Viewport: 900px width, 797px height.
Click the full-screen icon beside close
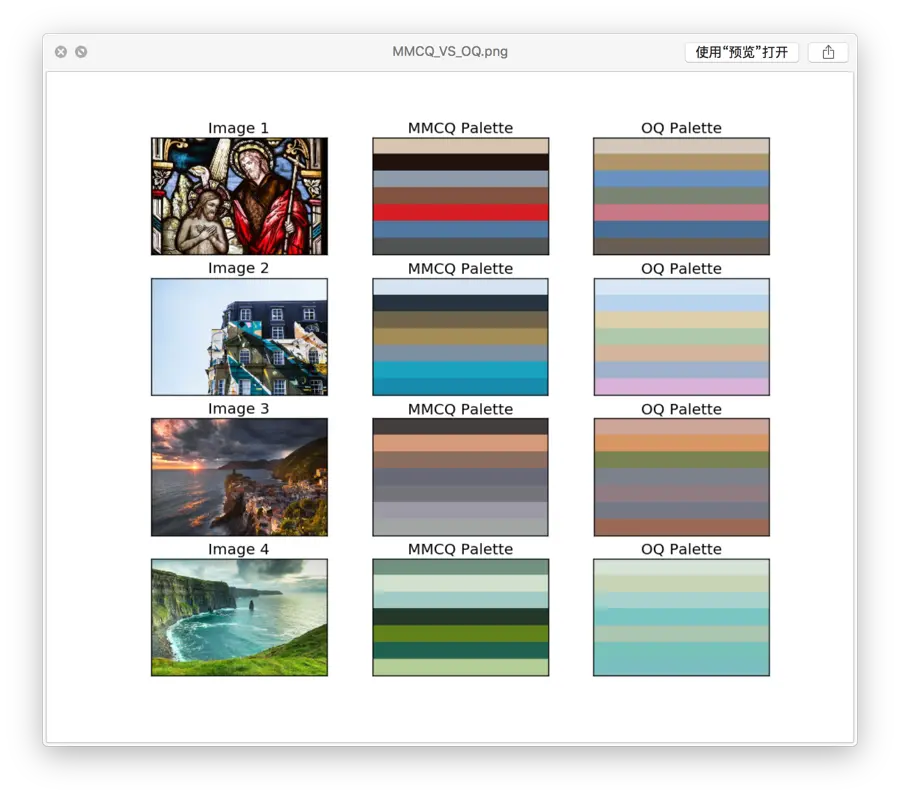(x=81, y=52)
